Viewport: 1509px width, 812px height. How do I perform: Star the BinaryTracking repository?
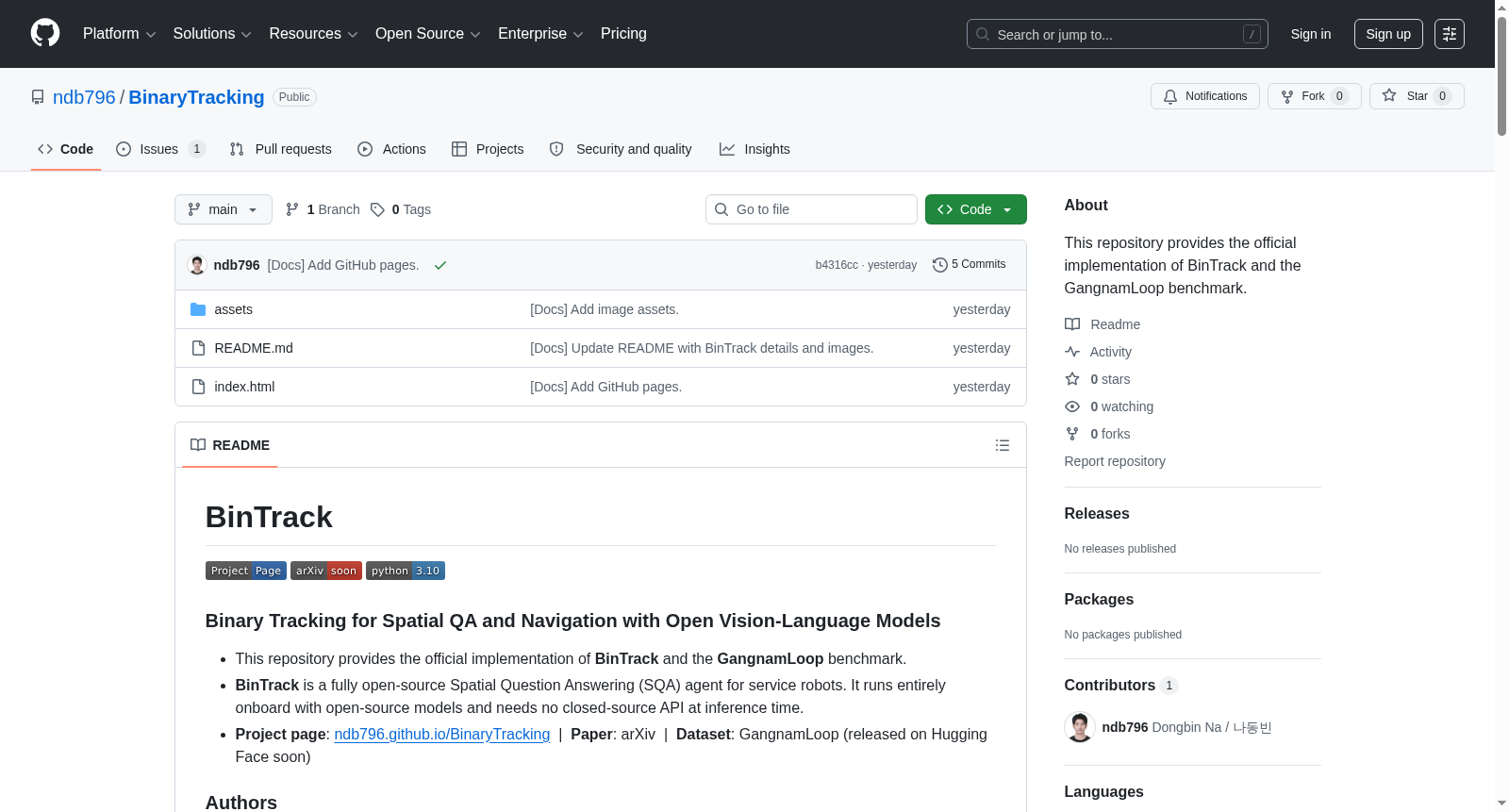(x=1417, y=96)
